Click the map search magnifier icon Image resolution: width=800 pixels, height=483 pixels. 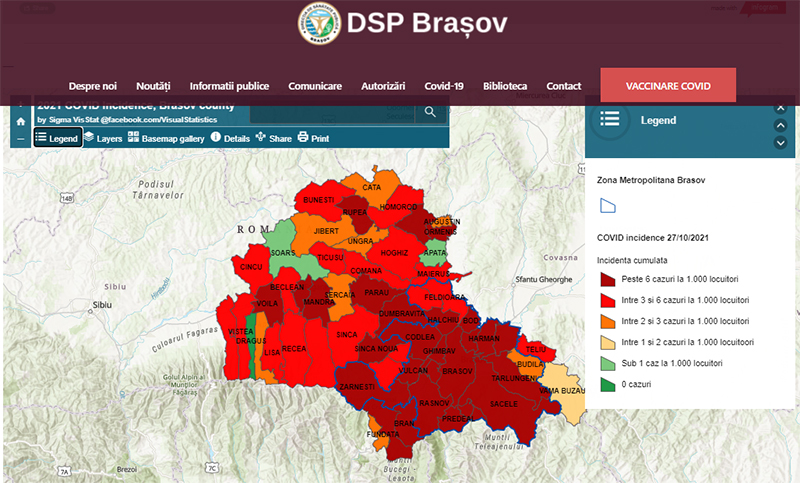pos(430,112)
